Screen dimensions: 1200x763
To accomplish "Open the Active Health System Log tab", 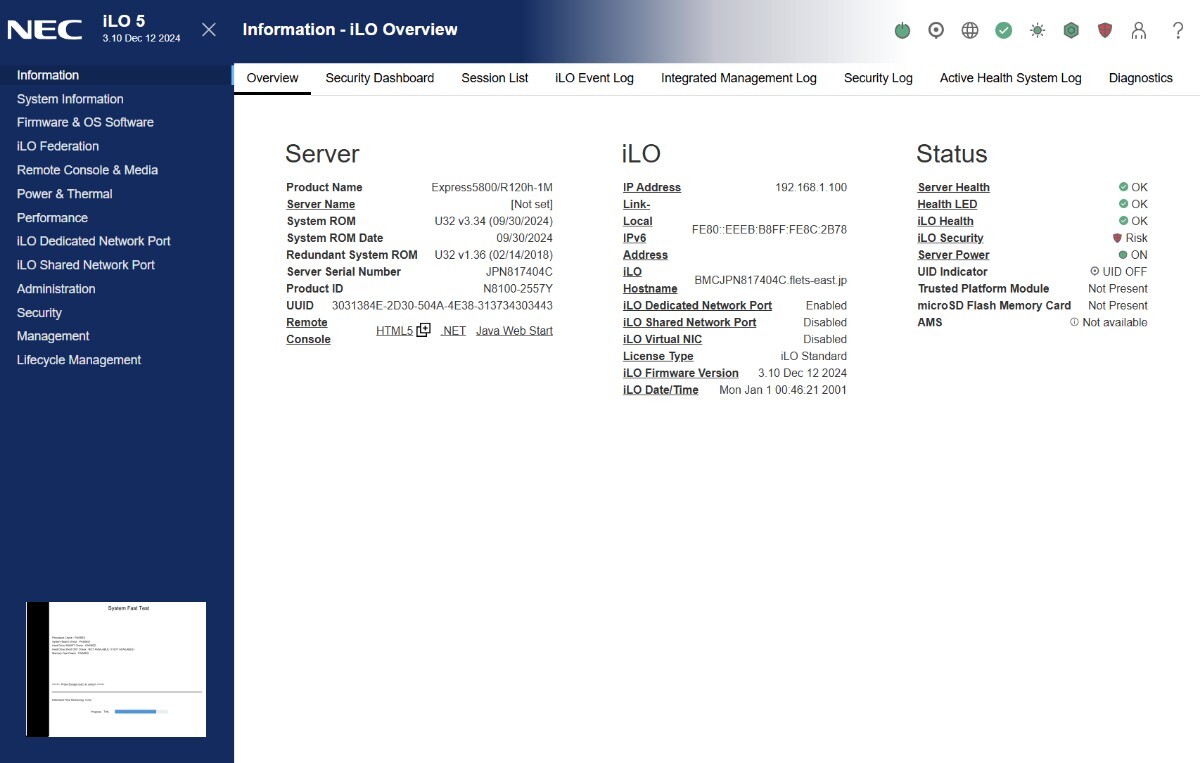I will (1011, 78).
